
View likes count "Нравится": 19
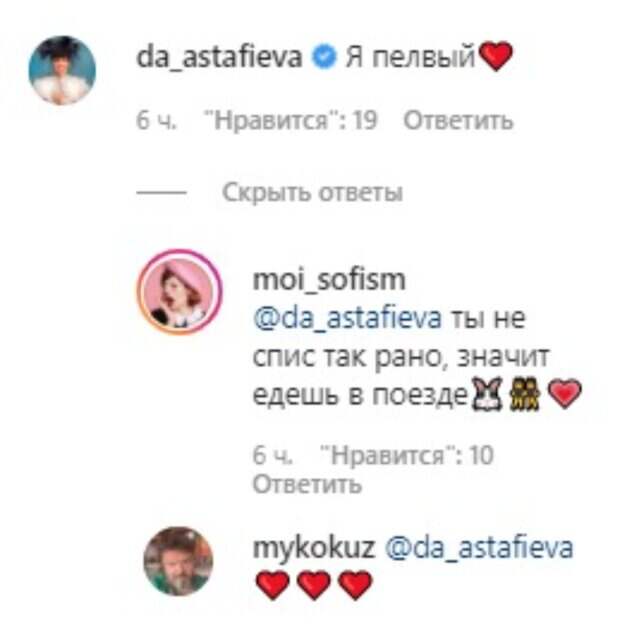coord(291,120)
